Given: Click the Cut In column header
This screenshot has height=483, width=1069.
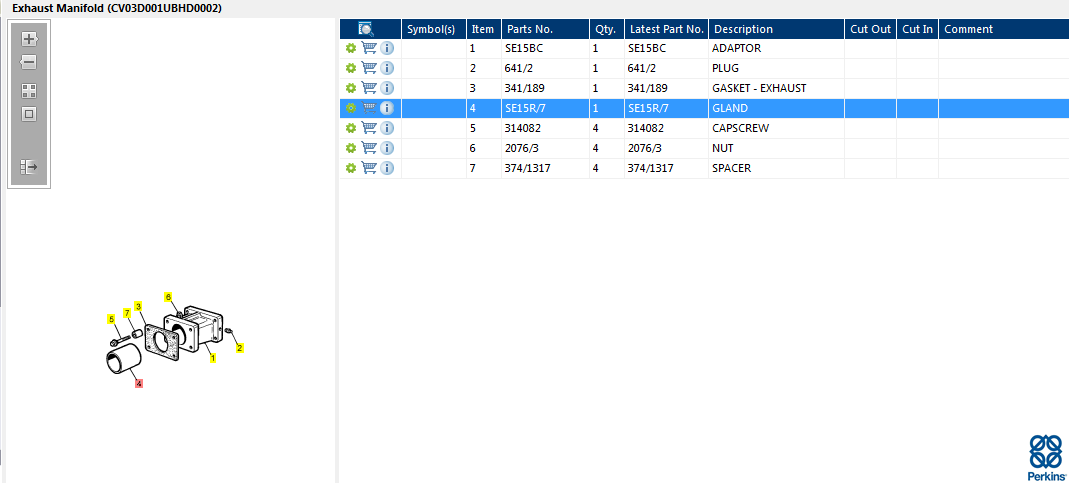Looking at the screenshot, I should pos(917,29).
